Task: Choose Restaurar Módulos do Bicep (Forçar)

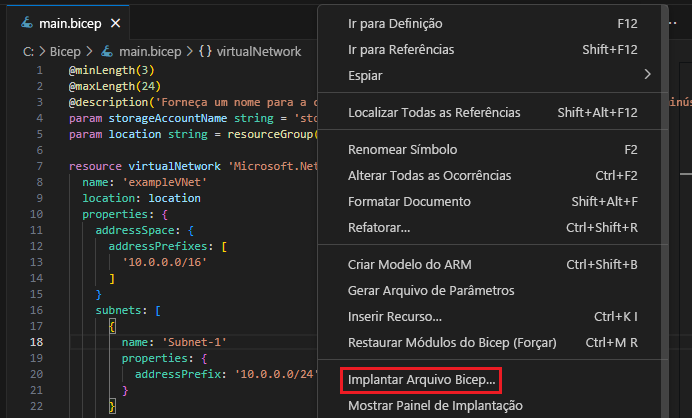Action: (x=493, y=343)
